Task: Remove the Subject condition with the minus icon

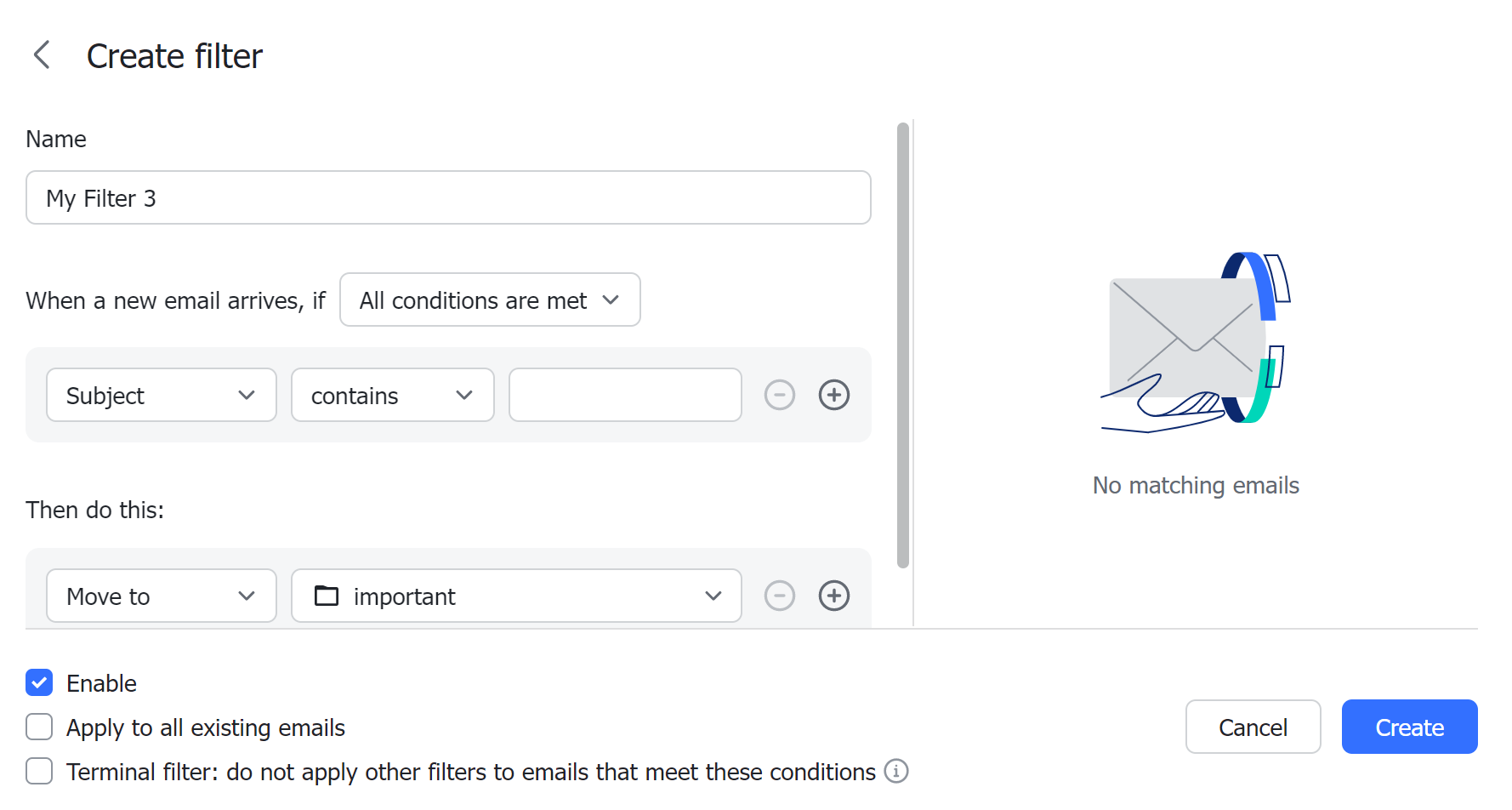Action: (x=779, y=395)
